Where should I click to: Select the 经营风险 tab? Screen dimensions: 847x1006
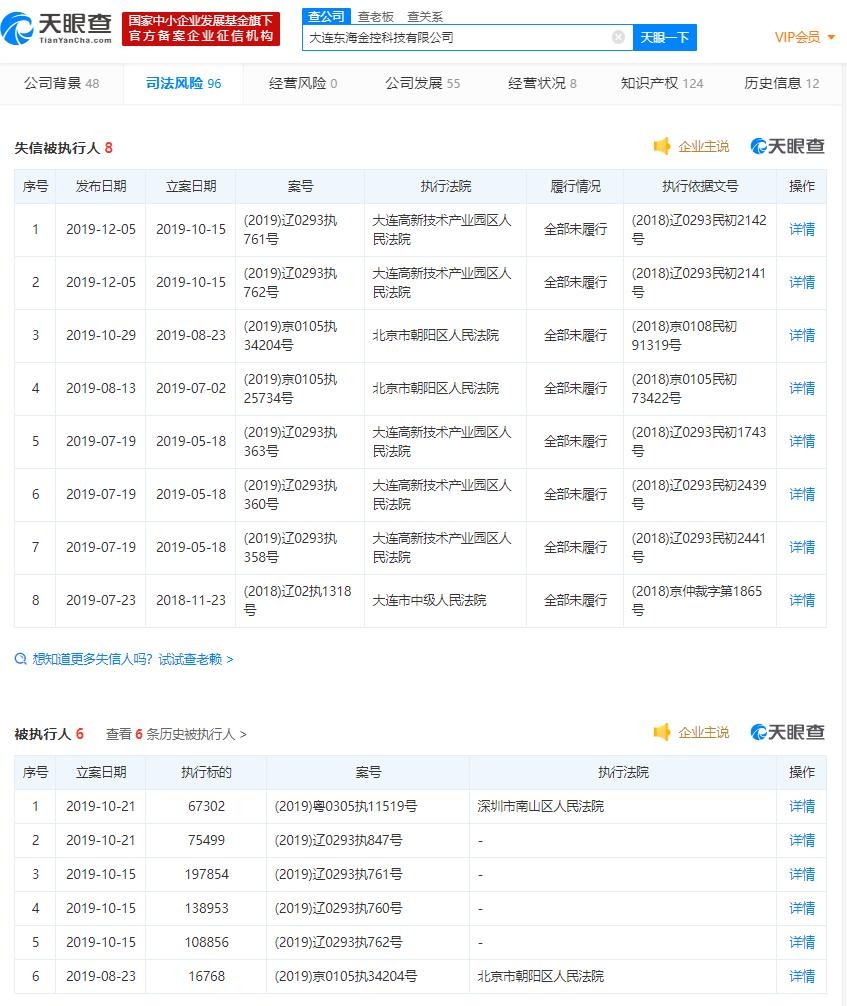coord(303,83)
